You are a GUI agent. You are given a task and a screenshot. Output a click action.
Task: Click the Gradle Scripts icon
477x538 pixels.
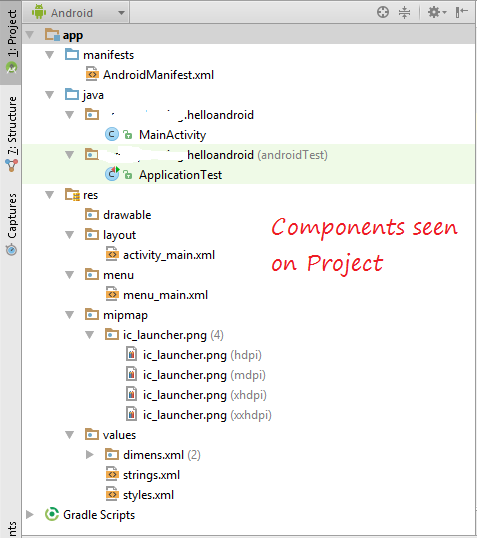tap(52, 514)
